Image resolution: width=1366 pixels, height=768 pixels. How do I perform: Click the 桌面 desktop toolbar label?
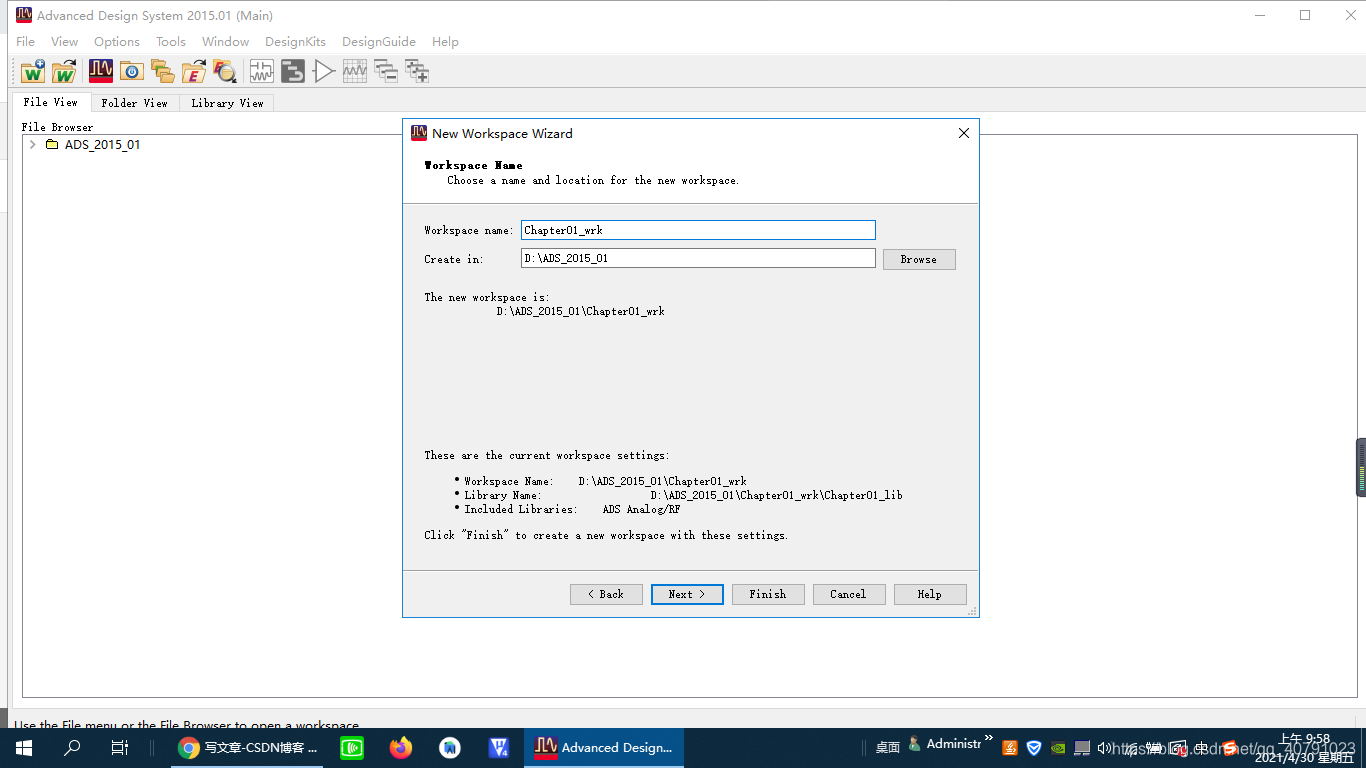click(x=888, y=747)
